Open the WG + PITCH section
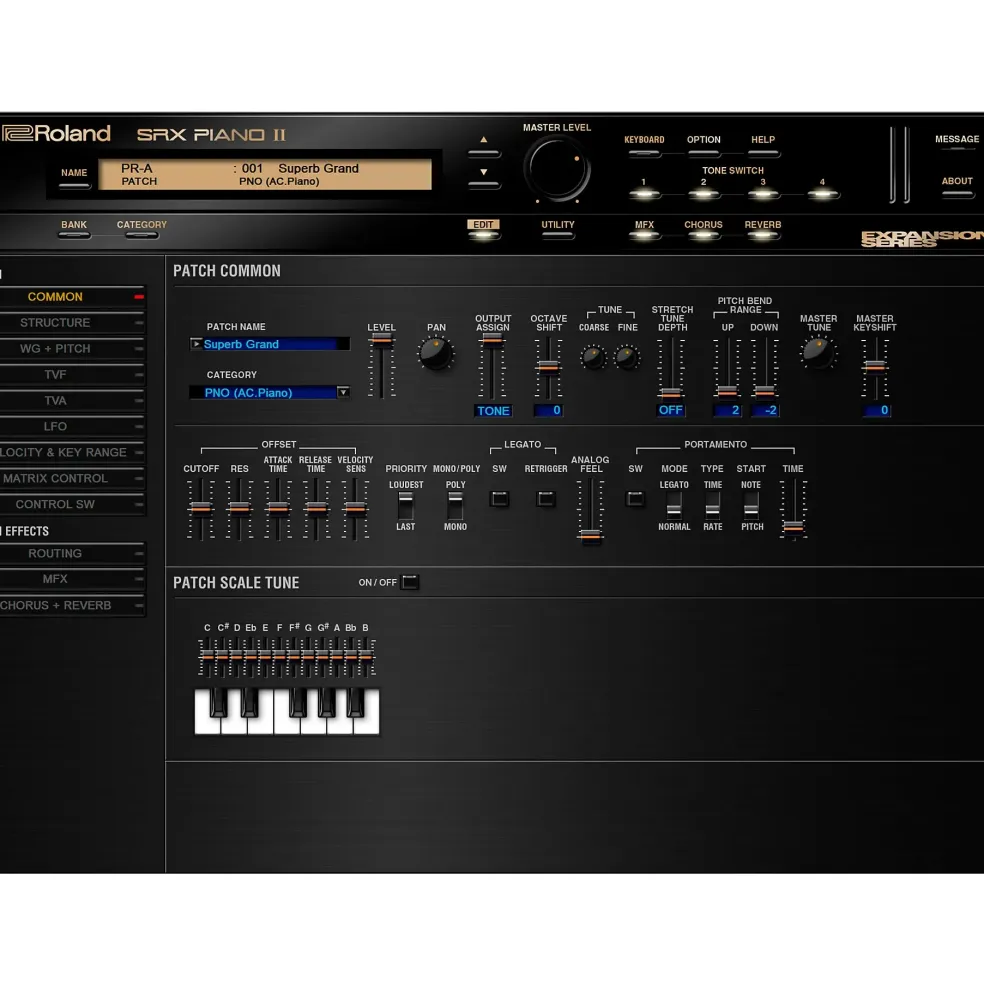 point(72,349)
